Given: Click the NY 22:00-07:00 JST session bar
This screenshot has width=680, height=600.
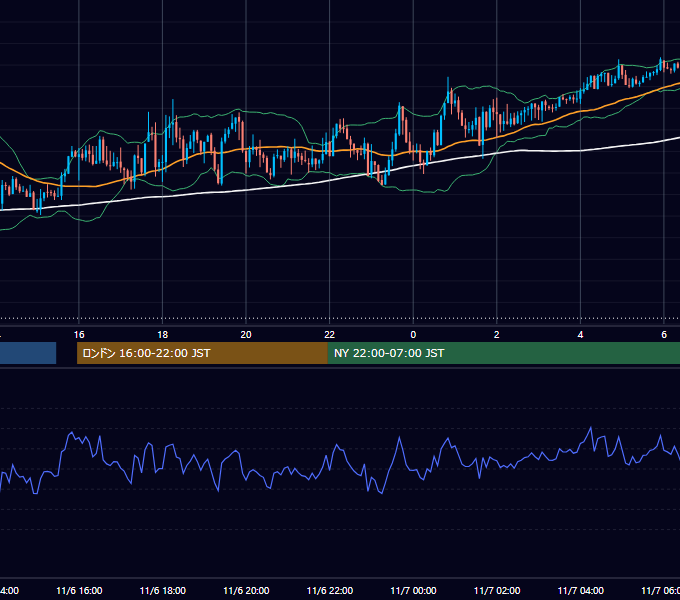Looking at the screenshot, I should [x=503, y=353].
